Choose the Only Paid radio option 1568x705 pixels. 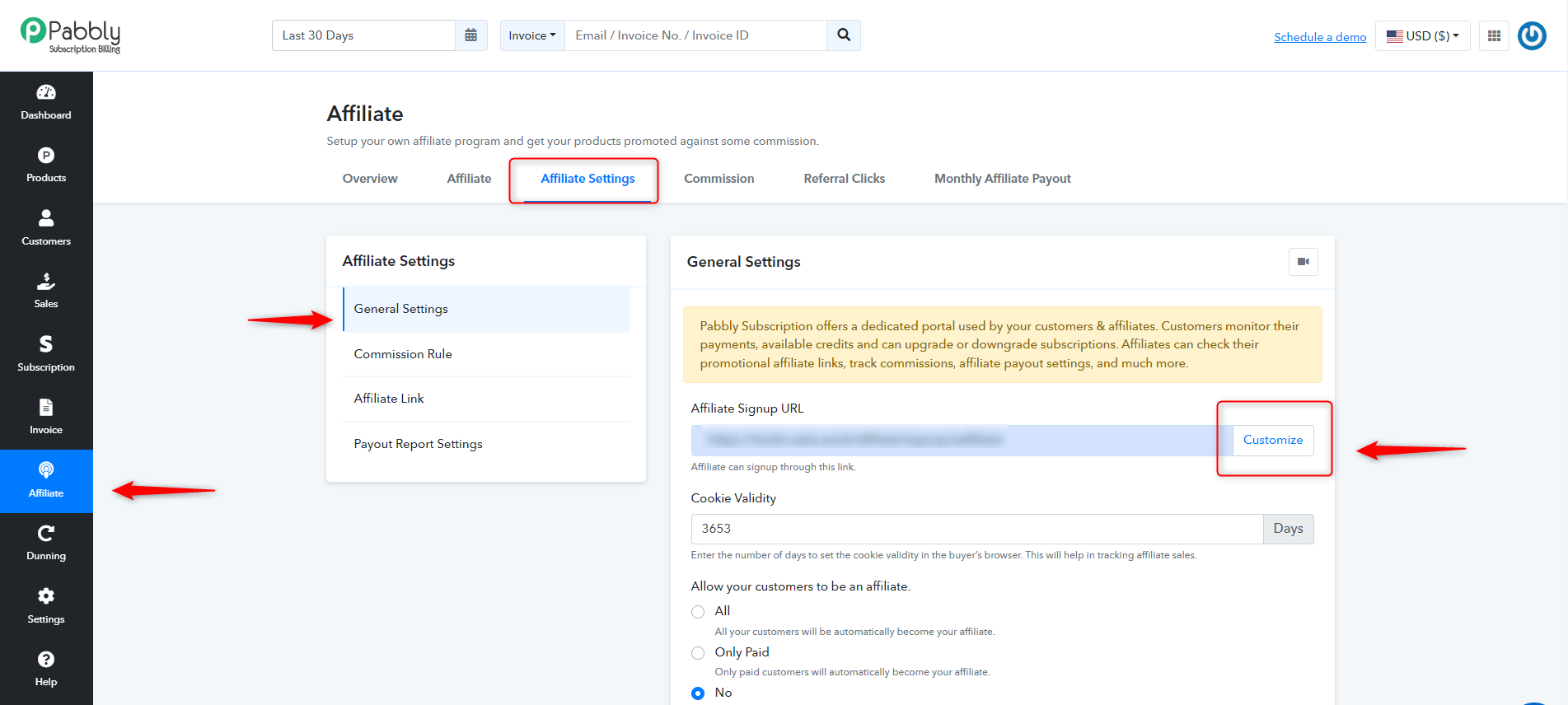click(x=698, y=653)
